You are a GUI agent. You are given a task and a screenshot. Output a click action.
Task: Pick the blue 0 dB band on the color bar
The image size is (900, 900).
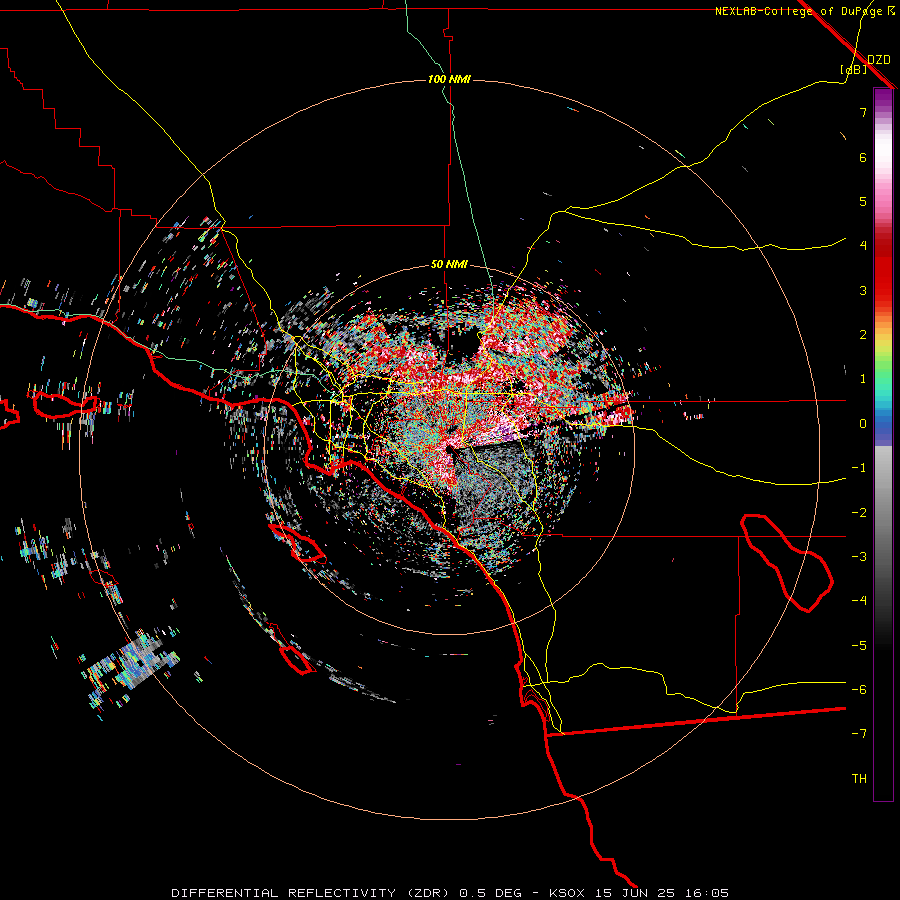[x=883, y=425]
